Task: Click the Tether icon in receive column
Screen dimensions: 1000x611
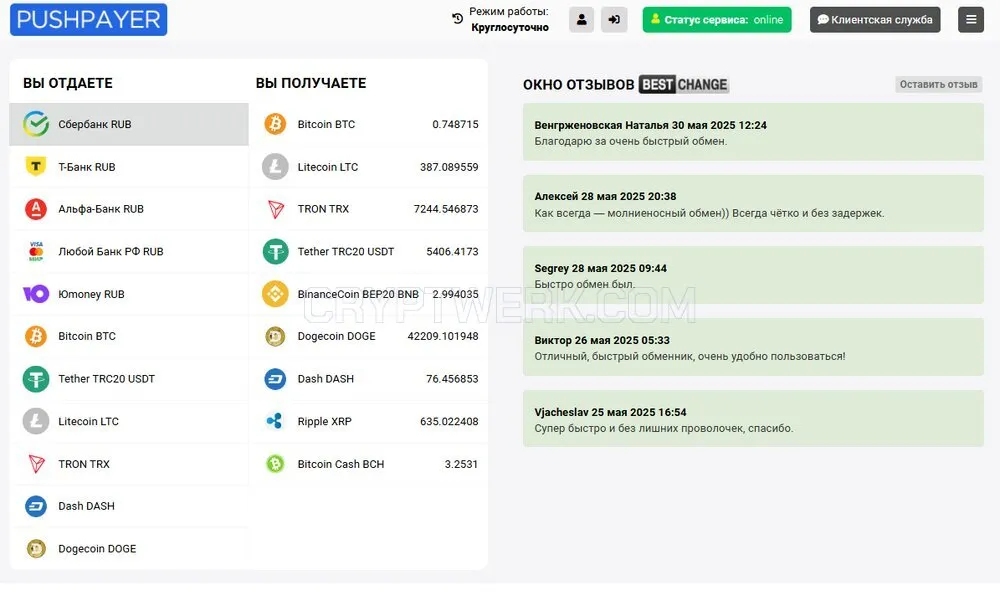Action: tap(275, 251)
